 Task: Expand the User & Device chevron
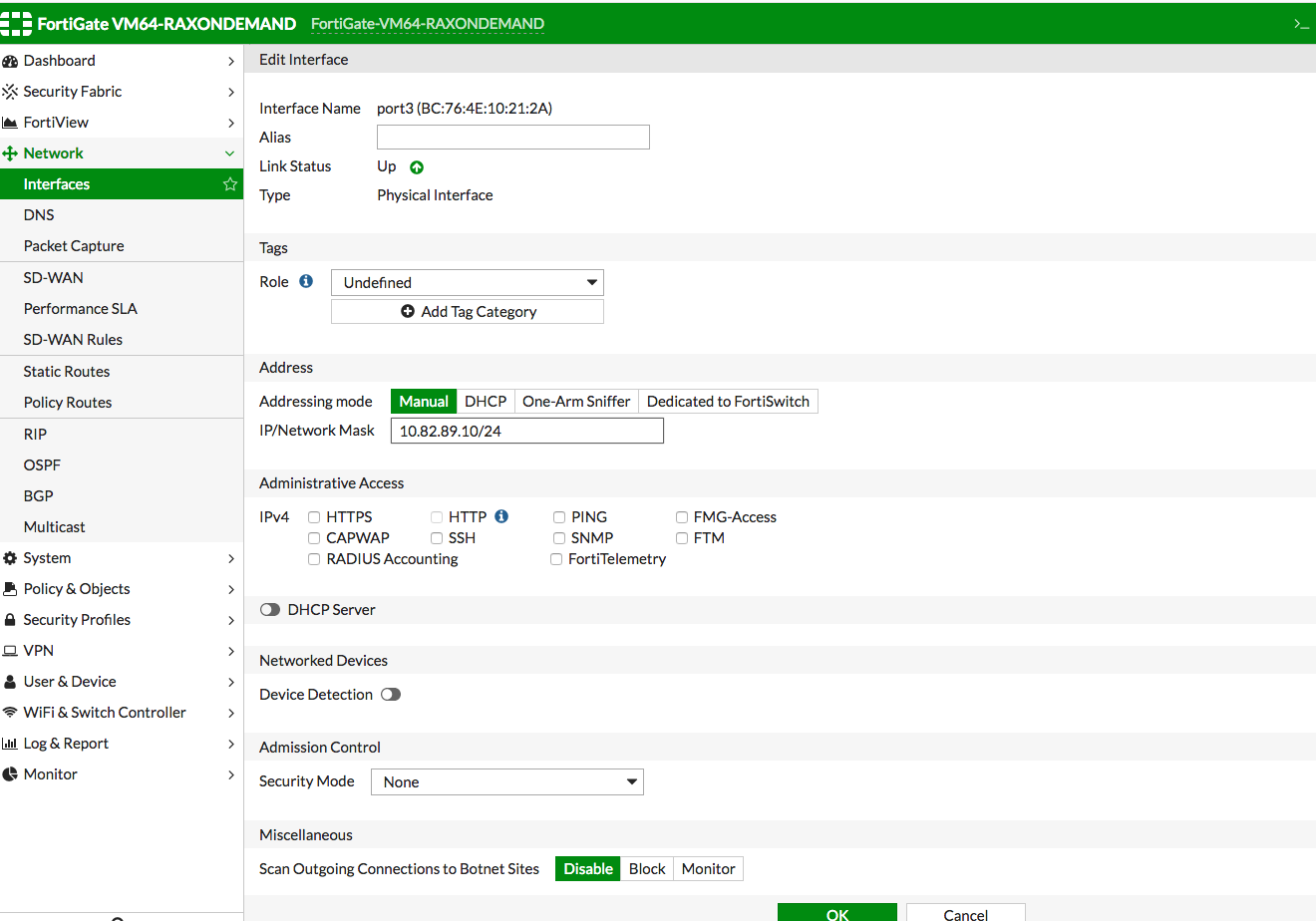[231, 682]
